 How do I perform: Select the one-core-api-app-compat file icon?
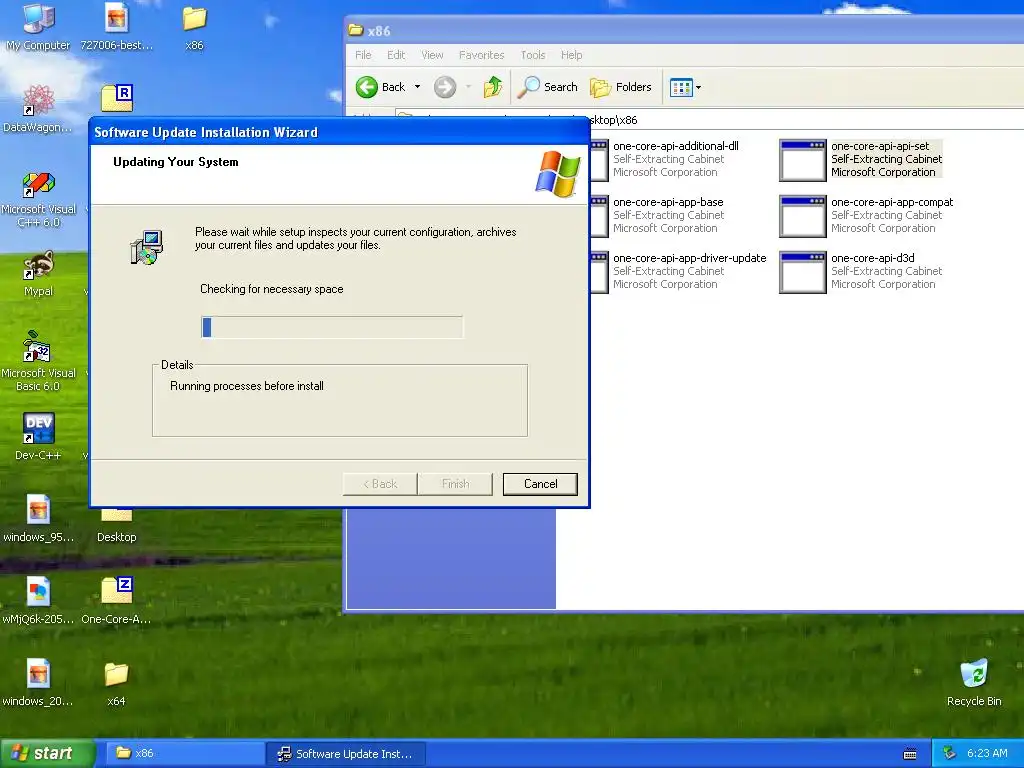[803, 216]
